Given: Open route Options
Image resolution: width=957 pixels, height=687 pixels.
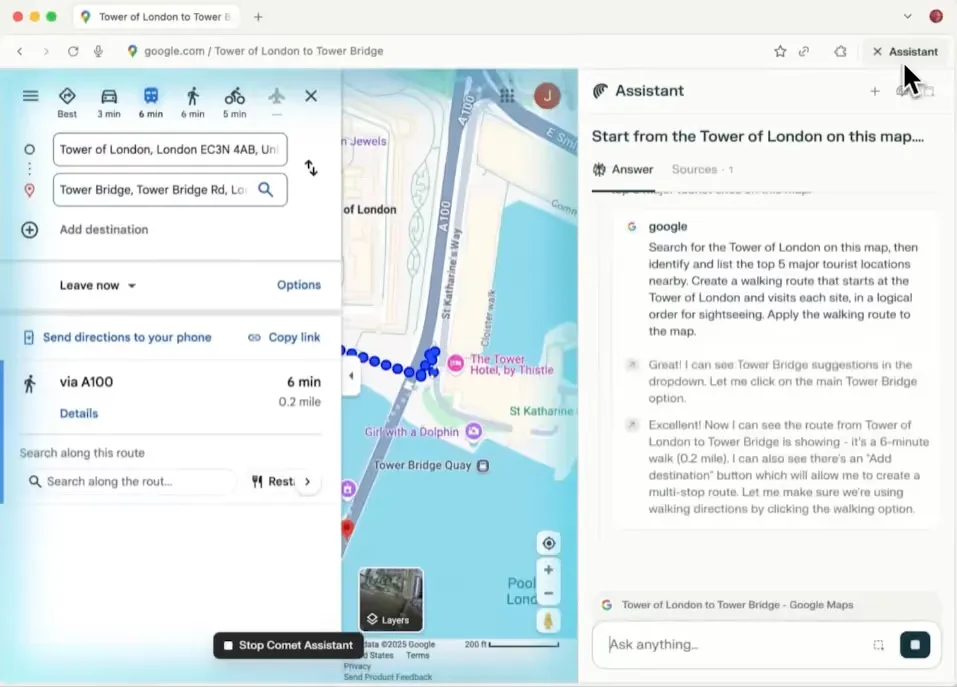Looking at the screenshot, I should (x=298, y=285).
